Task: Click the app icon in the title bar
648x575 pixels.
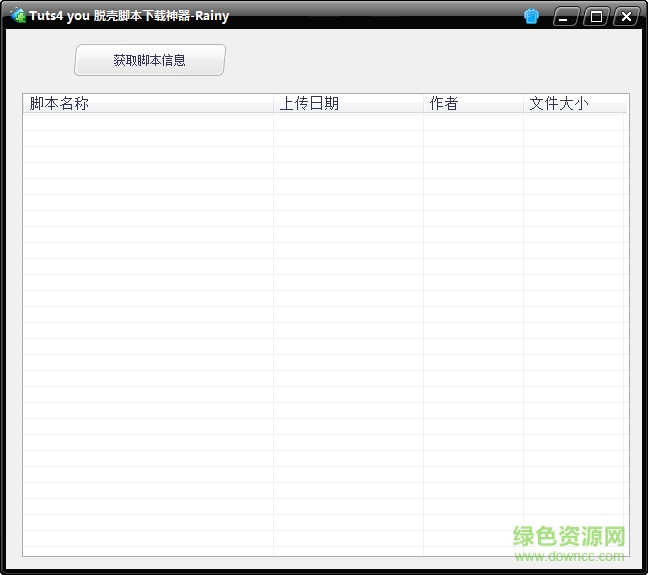Action: [17, 16]
